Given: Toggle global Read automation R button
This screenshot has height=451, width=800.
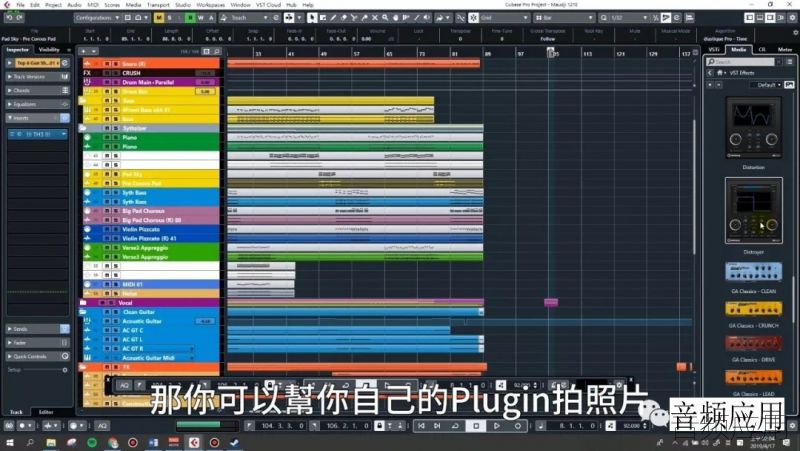Looking at the screenshot, I should pos(190,17).
